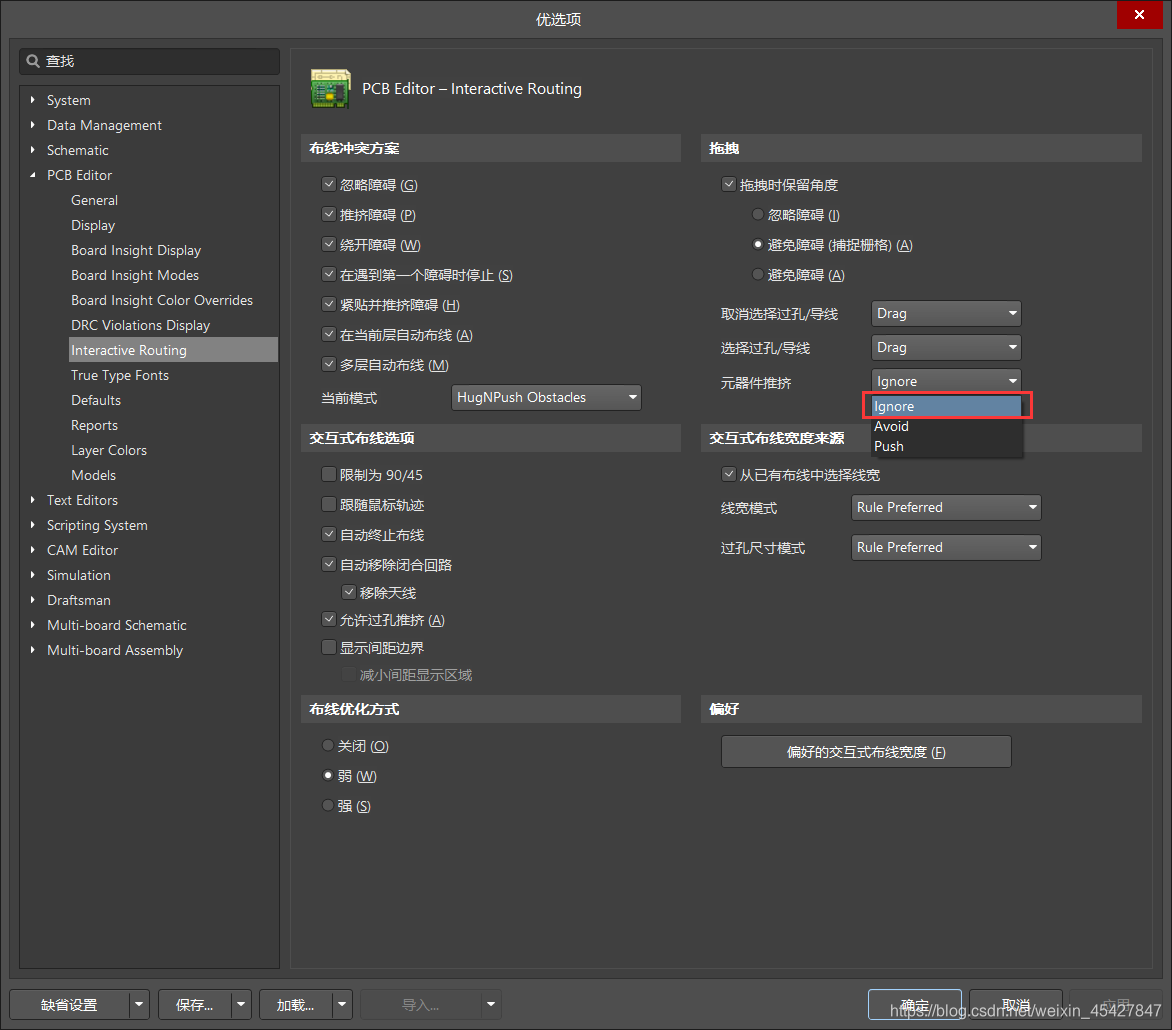Open the Board Insight Display page
The image size is (1172, 1030).
(x=136, y=250)
